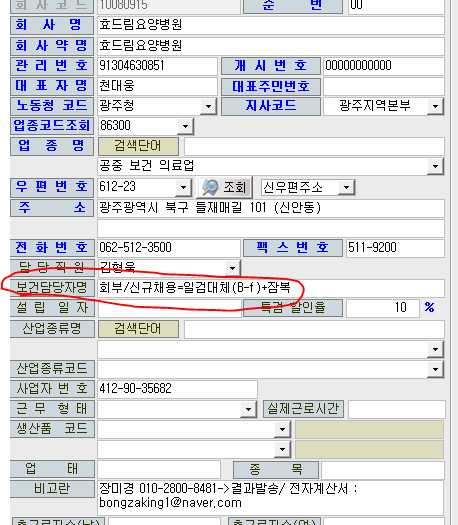Click the 특검 할인율 value field
This screenshot has width=458, height=525.
coord(383,308)
